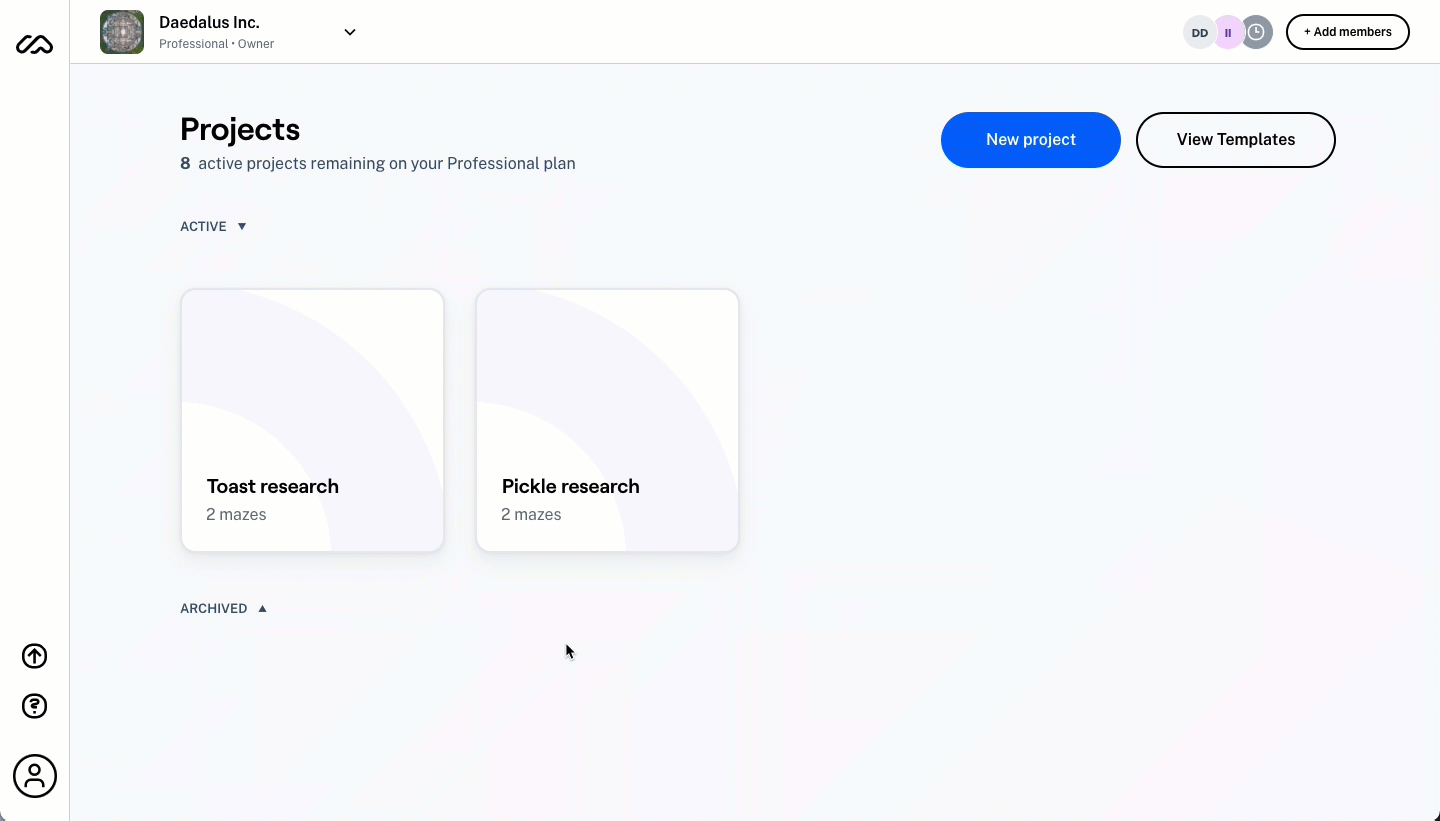This screenshot has width=1440, height=821.
Task: Select the purple II member avatar
Action: 1228,32
